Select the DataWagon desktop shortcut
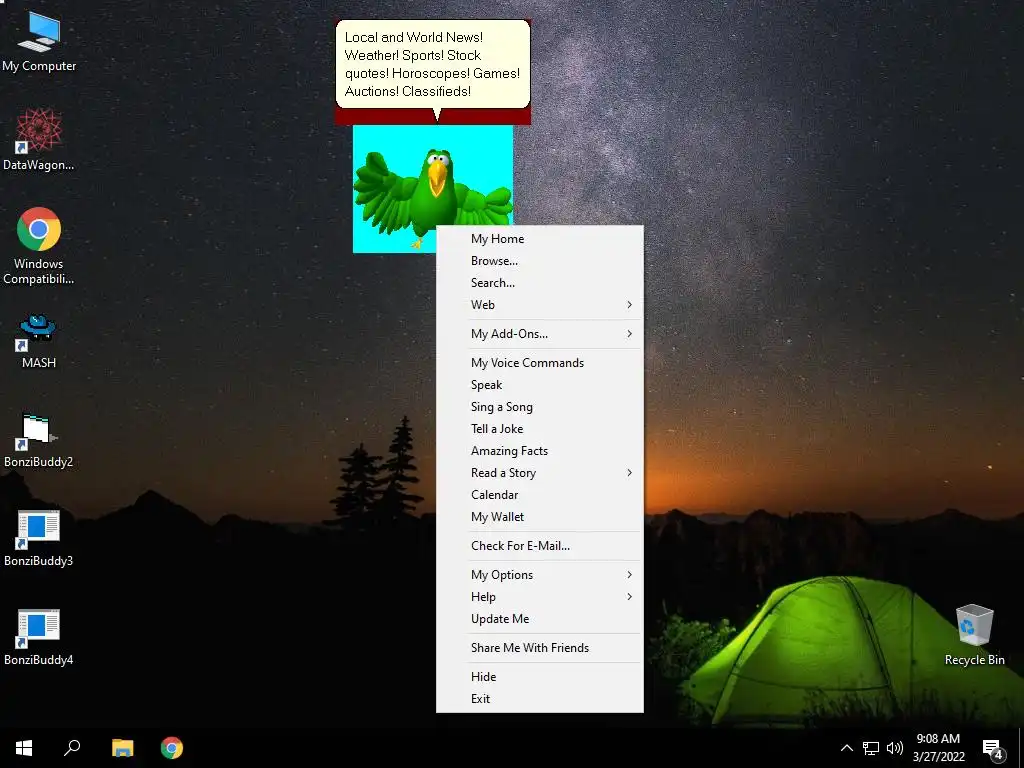This screenshot has width=1024, height=768. 39,140
